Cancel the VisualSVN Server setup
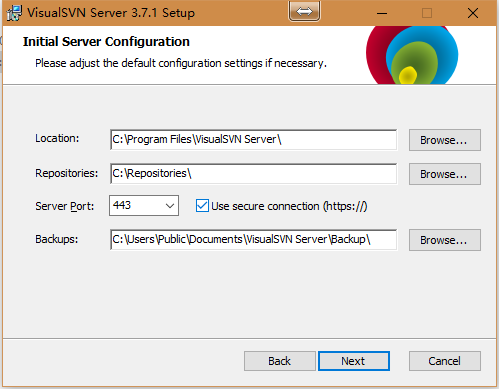This screenshot has height=389, width=499. [445, 361]
